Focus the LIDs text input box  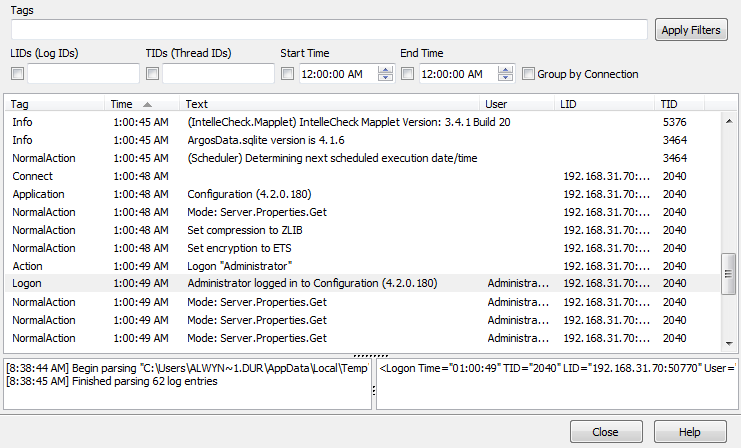click(83, 74)
